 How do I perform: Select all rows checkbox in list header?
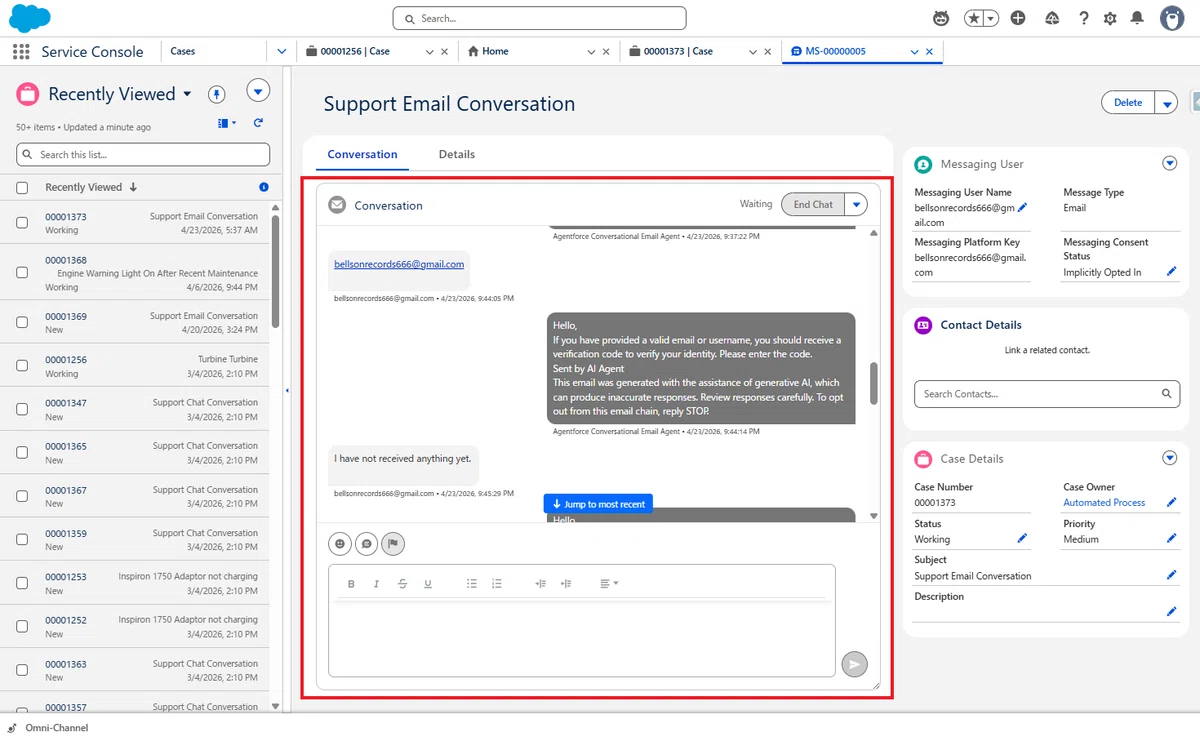pos(22,187)
